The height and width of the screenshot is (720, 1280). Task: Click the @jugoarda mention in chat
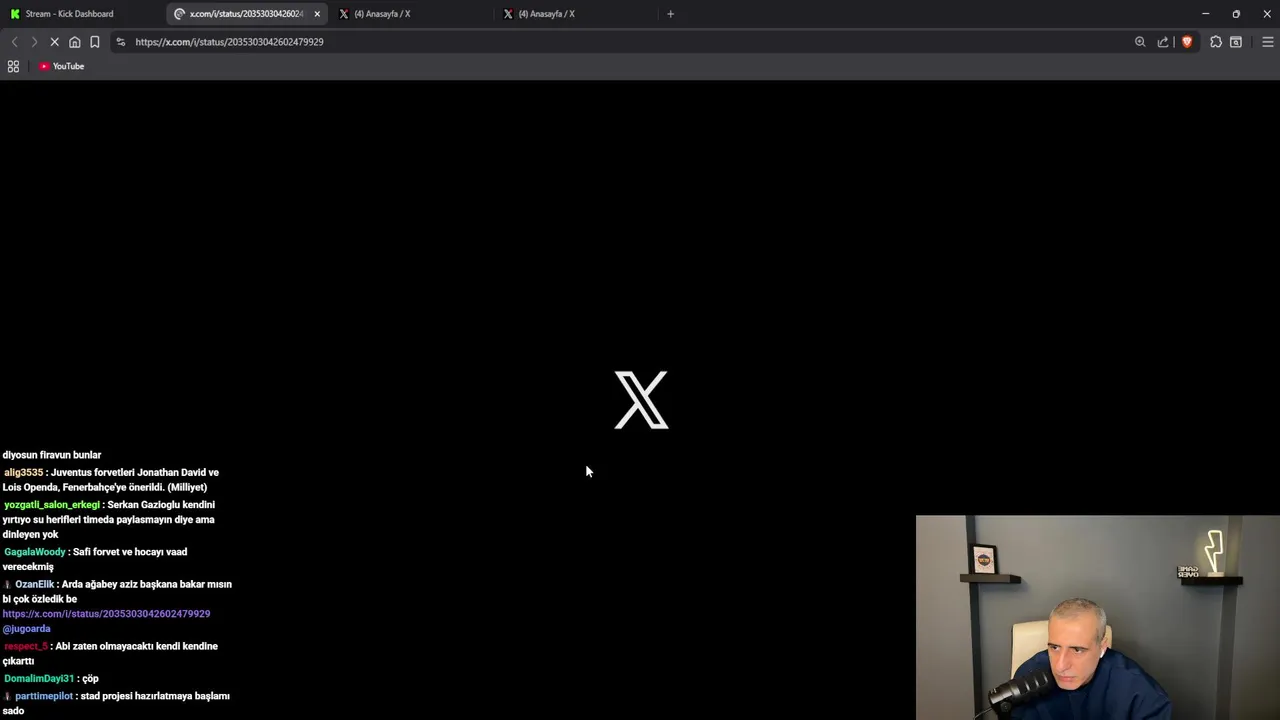pos(26,629)
